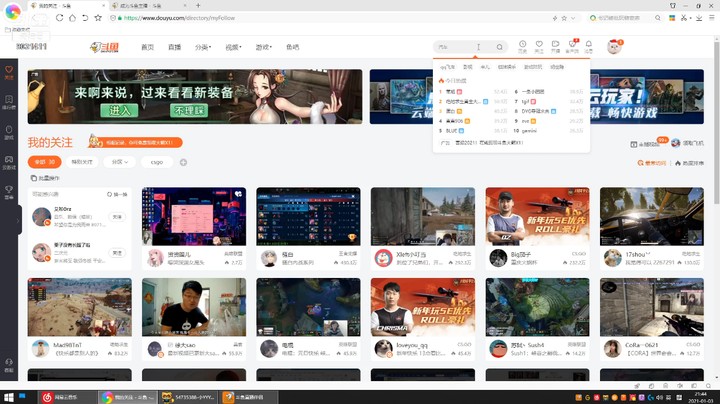Click the green 不理睬 button on the banner
This screenshot has height=404, width=720.
click(x=189, y=111)
